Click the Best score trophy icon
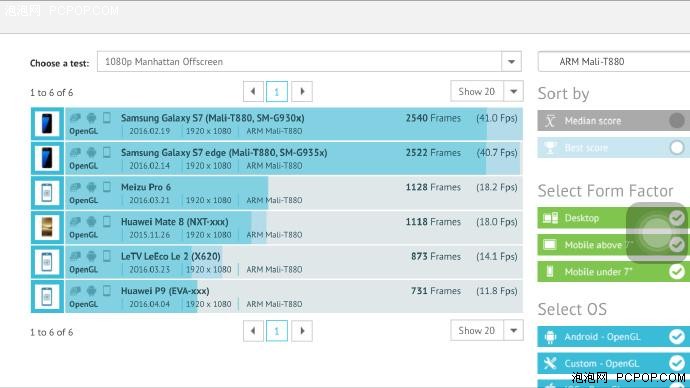690x388 pixels. (x=550, y=147)
